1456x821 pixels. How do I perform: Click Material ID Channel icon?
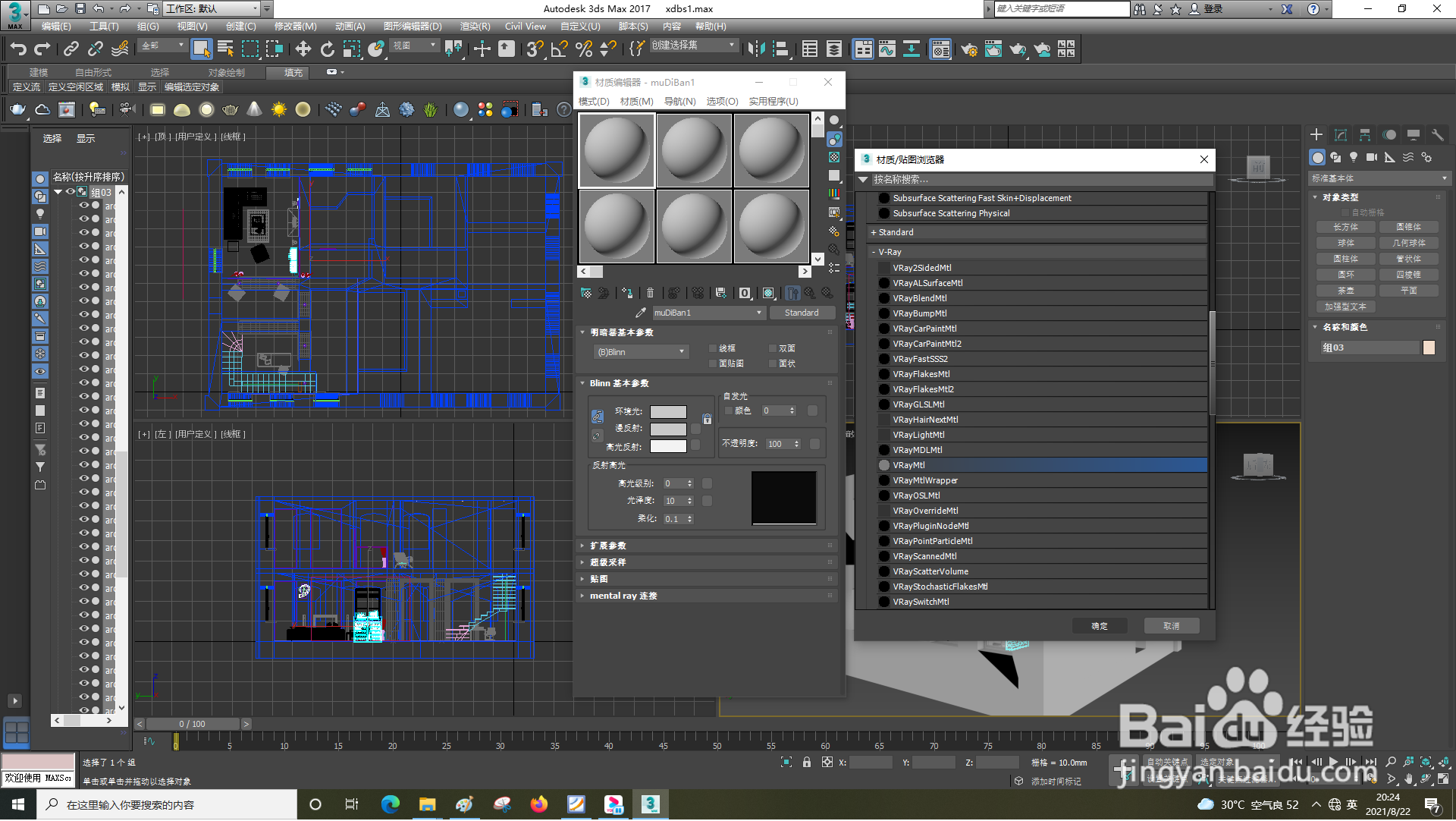coord(745,293)
